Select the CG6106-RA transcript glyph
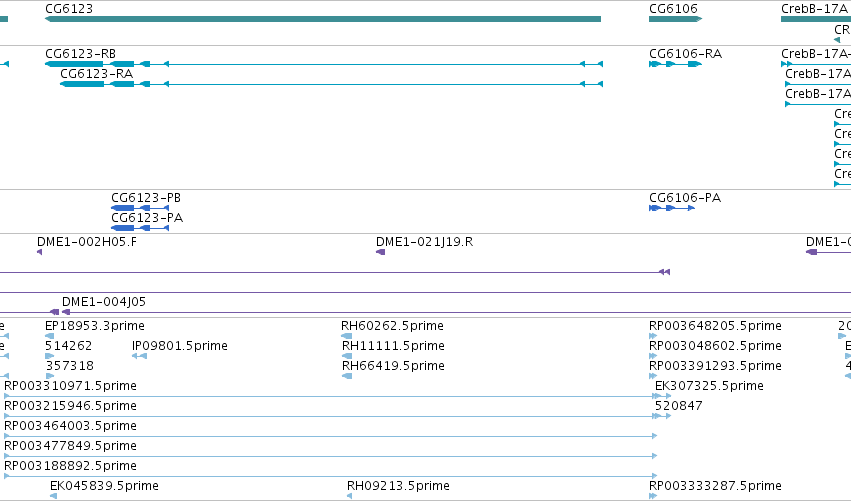 [x=676, y=64]
